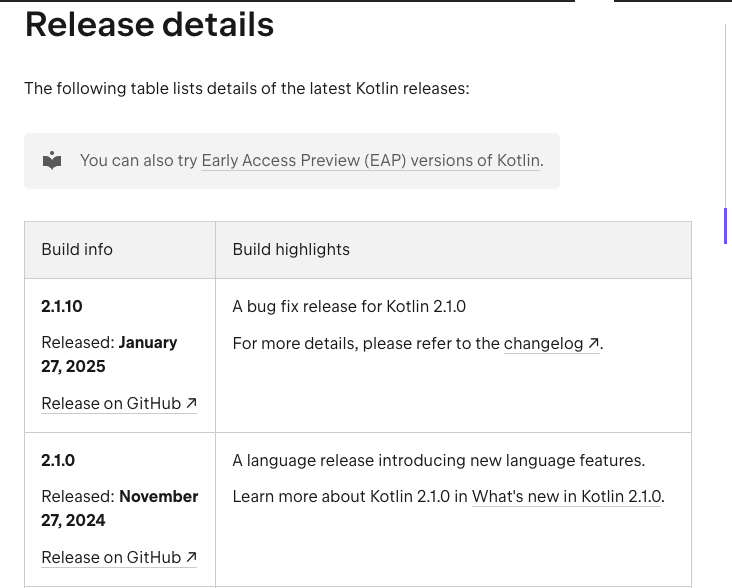Viewport: 732px width, 588px height.
Task: Click the external arrow icon beside changelog
Action: click(x=593, y=343)
